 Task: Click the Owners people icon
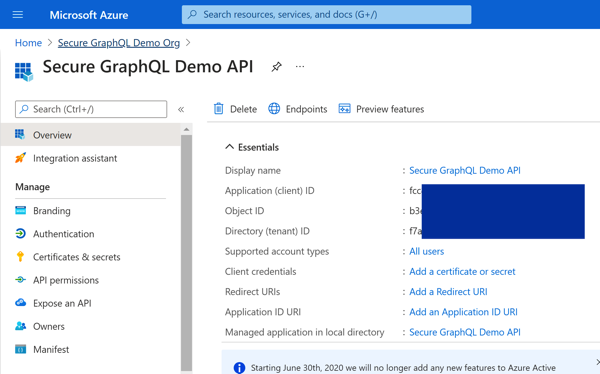pos(20,326)
